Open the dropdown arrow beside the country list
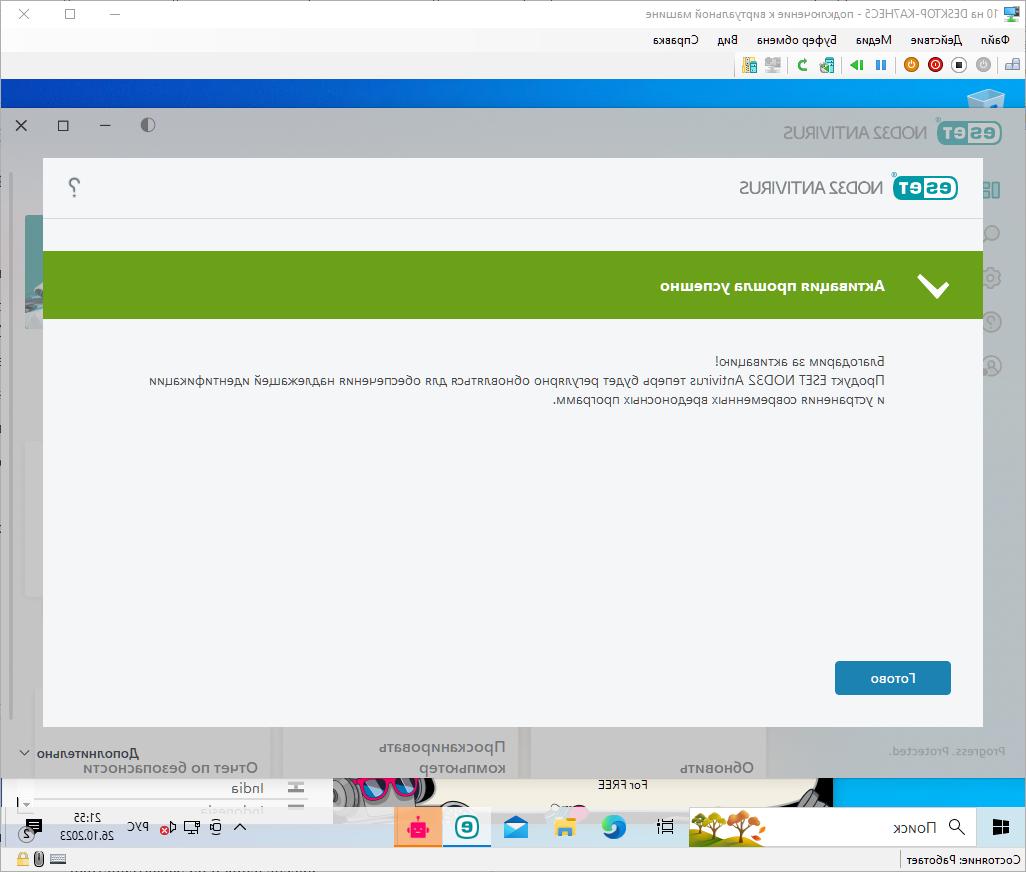 [26, 803]
